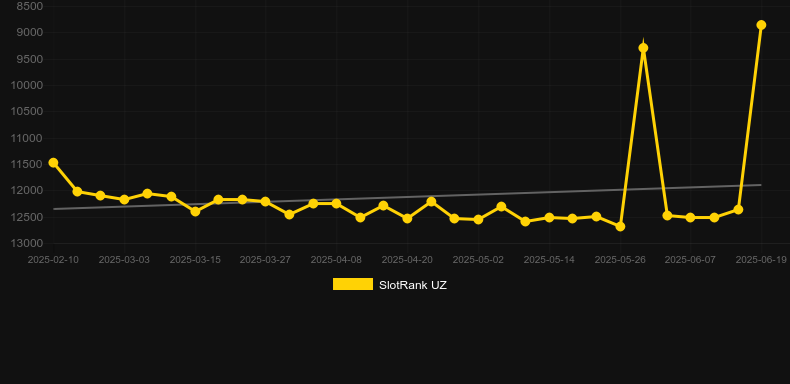790x384 pixels.
Task: Select the final data point at 2025-06-19
Action: [761, 25]
